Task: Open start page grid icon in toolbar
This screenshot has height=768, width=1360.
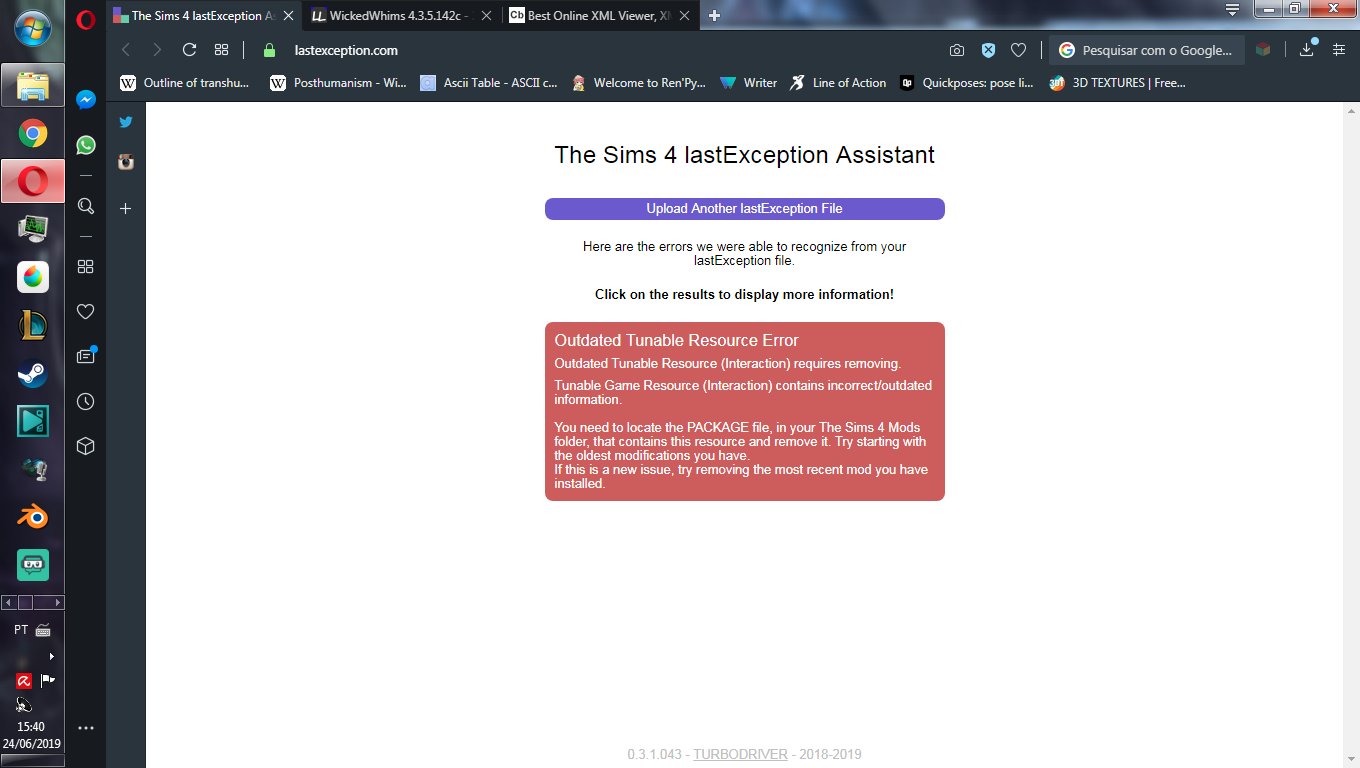Action: coord(221,50)
